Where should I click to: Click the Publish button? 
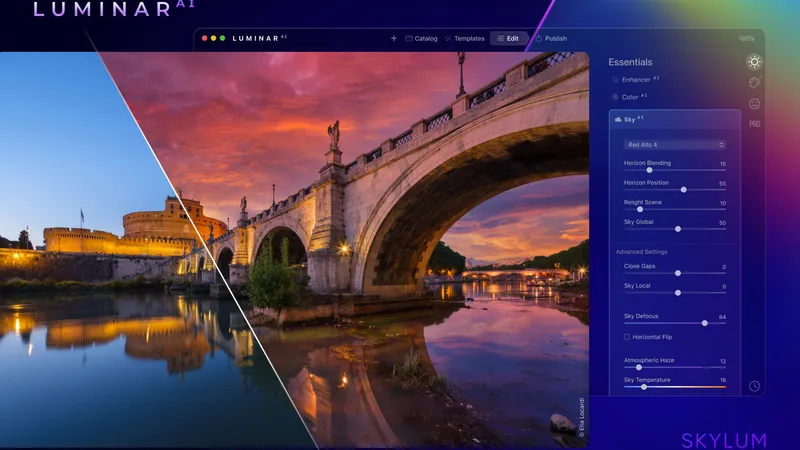[x=551, y=38]
